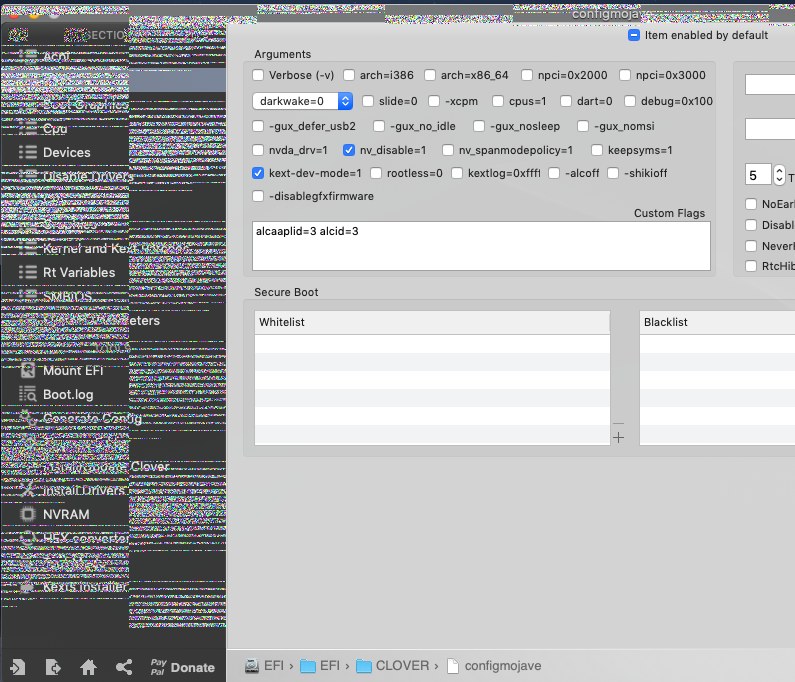Click the PayPal Donate button
Viewport: 795px width, 682px height.
[x=183, y=667]
